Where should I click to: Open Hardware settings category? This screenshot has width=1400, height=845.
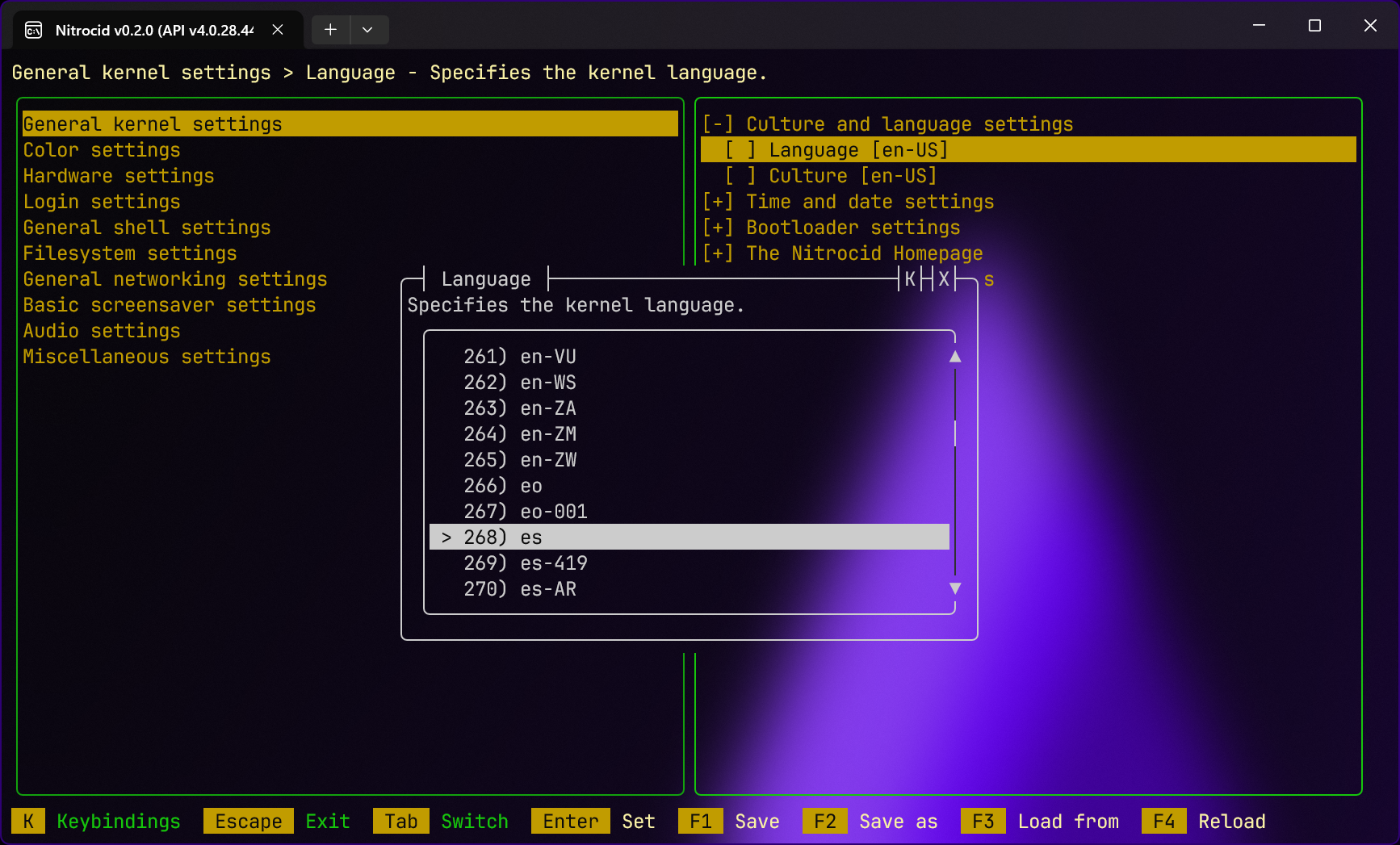(x=119, y=176)
